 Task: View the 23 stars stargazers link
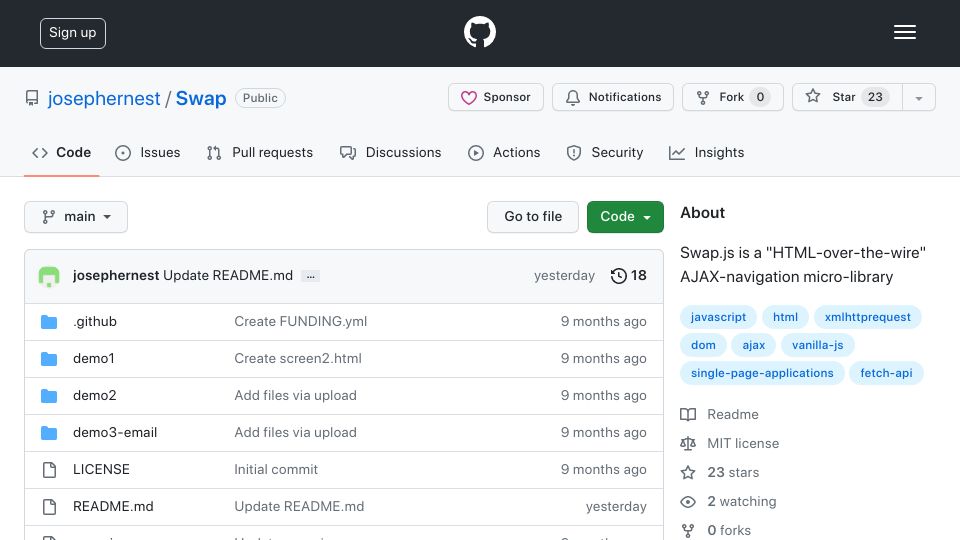720,473
